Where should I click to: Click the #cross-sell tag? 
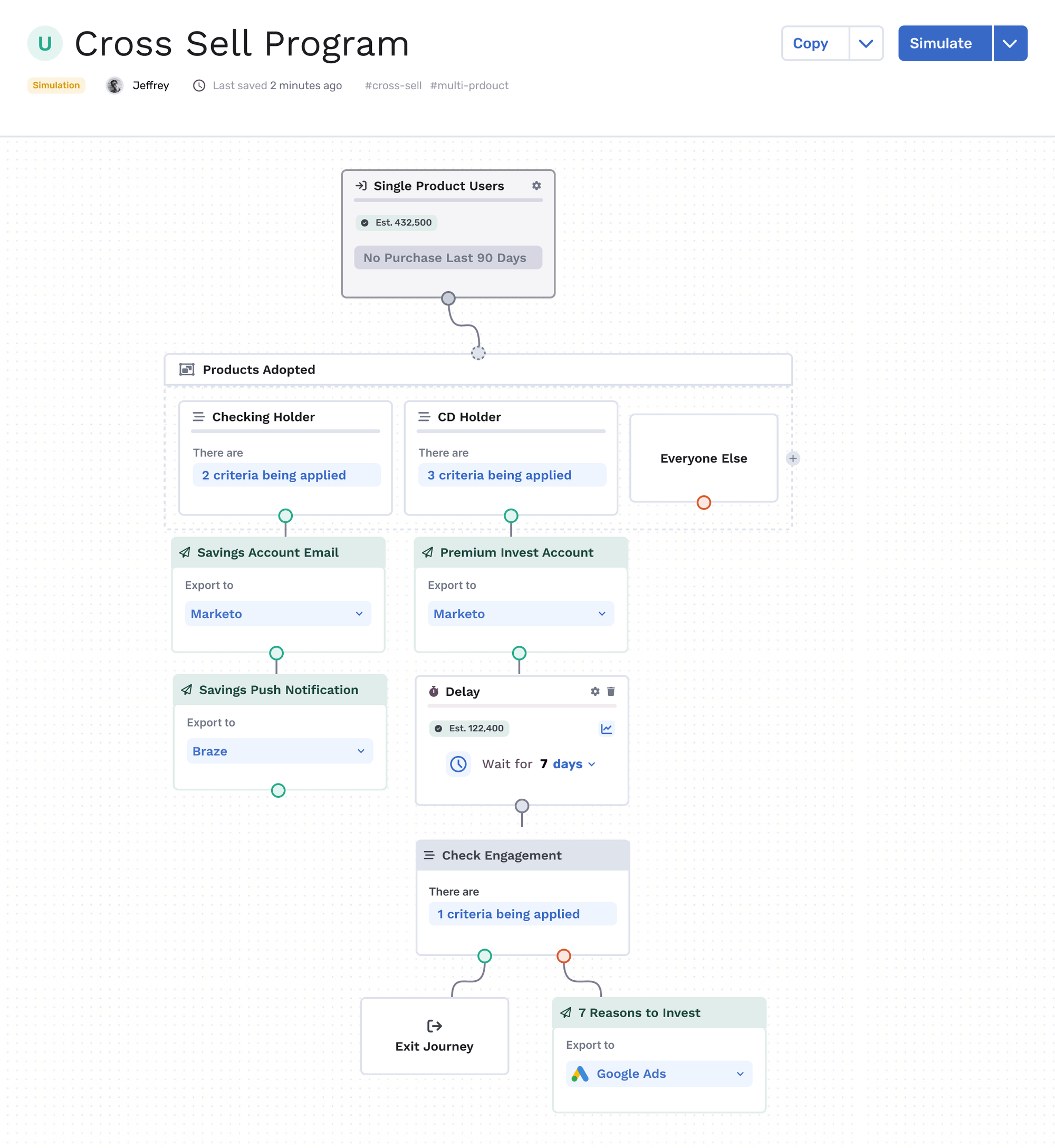click(393, 85)
